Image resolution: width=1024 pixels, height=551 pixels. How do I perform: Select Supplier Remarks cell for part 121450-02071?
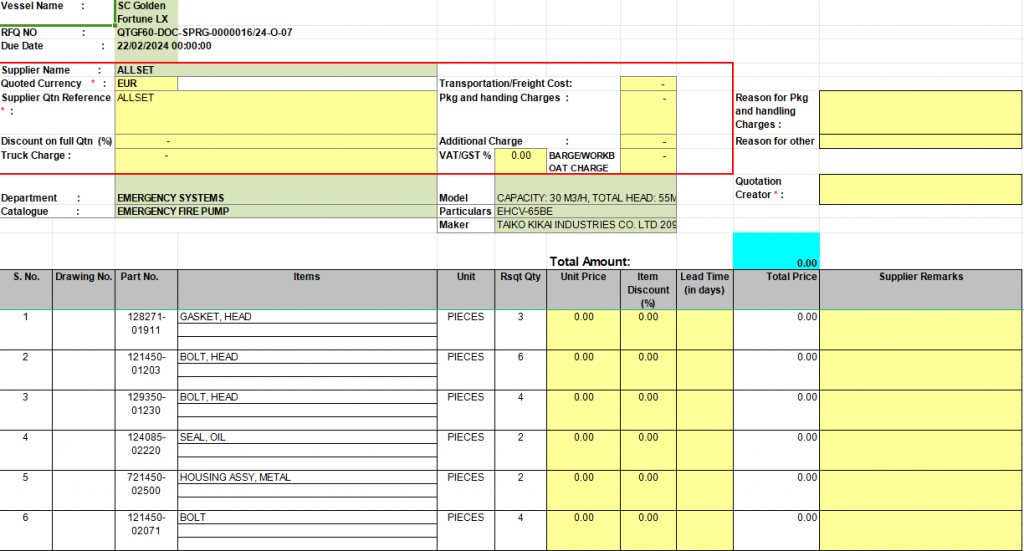click(920, 529)
